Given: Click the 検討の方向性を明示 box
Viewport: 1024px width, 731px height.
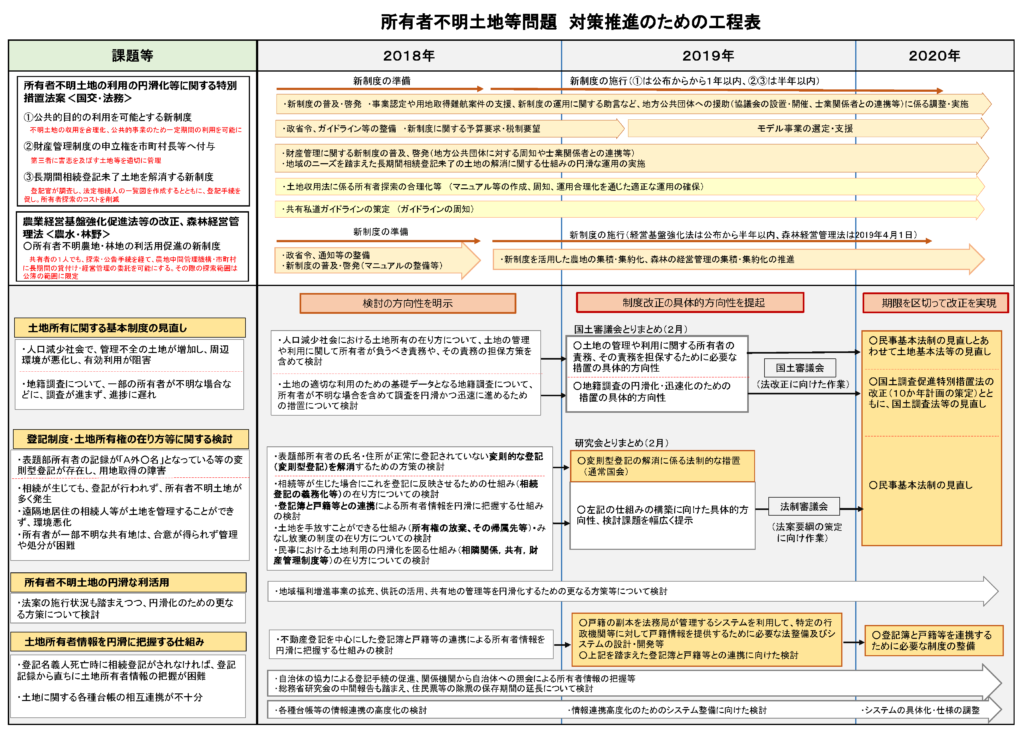Looking at the screenshot, I should pyautogui.click(x=408, y=303).
